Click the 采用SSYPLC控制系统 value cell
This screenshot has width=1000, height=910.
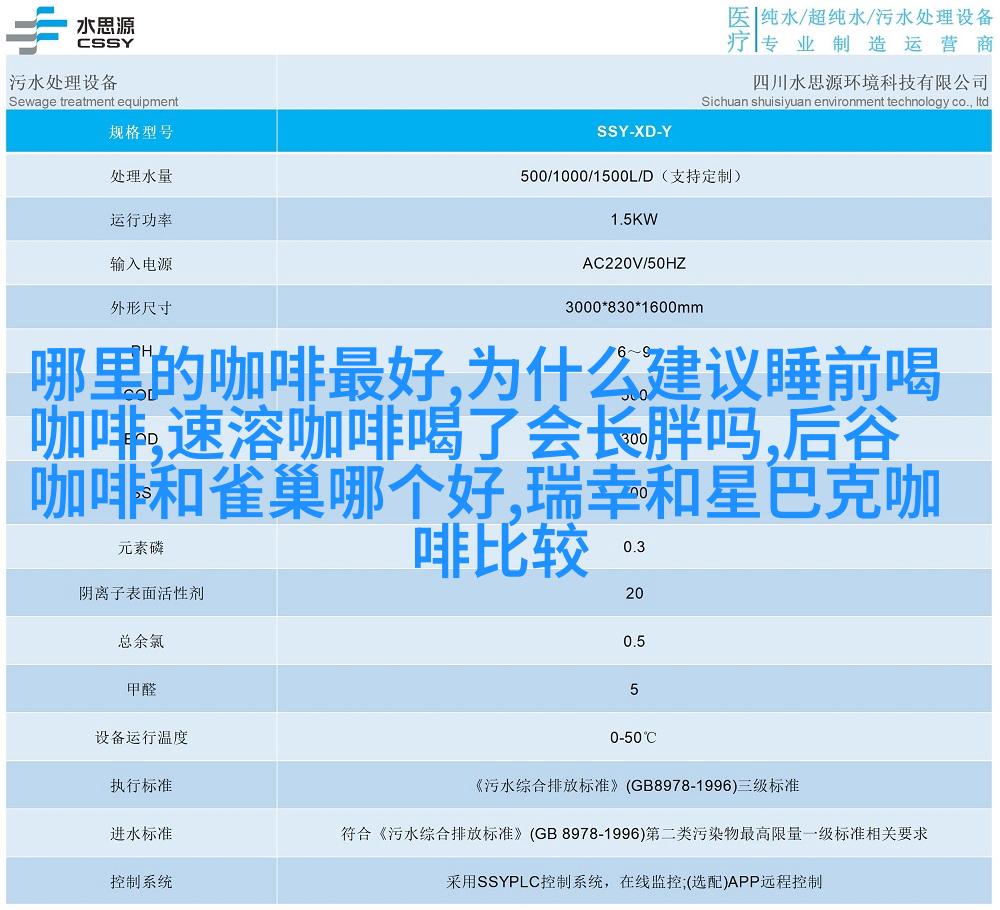tap(634, 882)
